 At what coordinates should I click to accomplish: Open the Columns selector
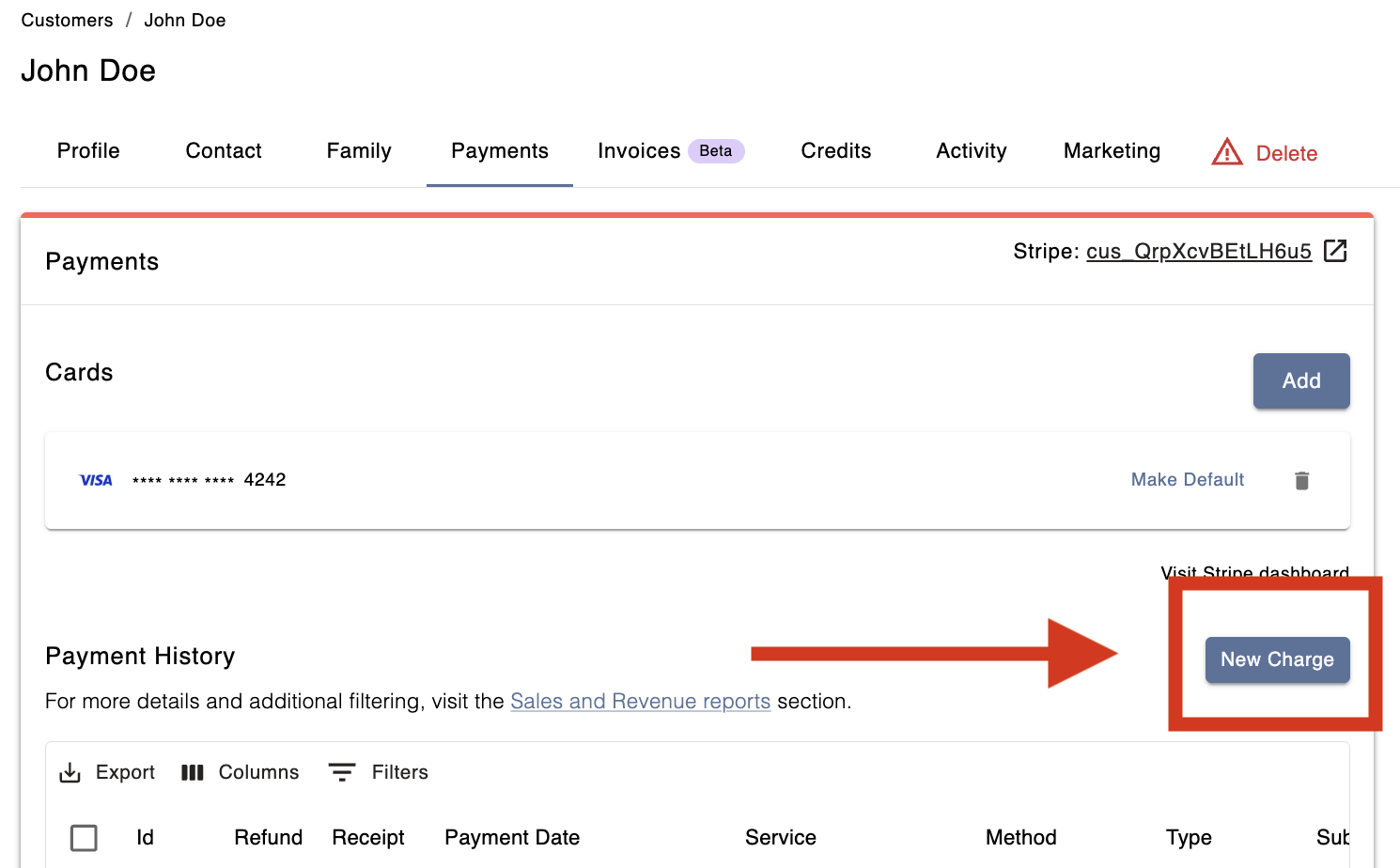(241, 772)
